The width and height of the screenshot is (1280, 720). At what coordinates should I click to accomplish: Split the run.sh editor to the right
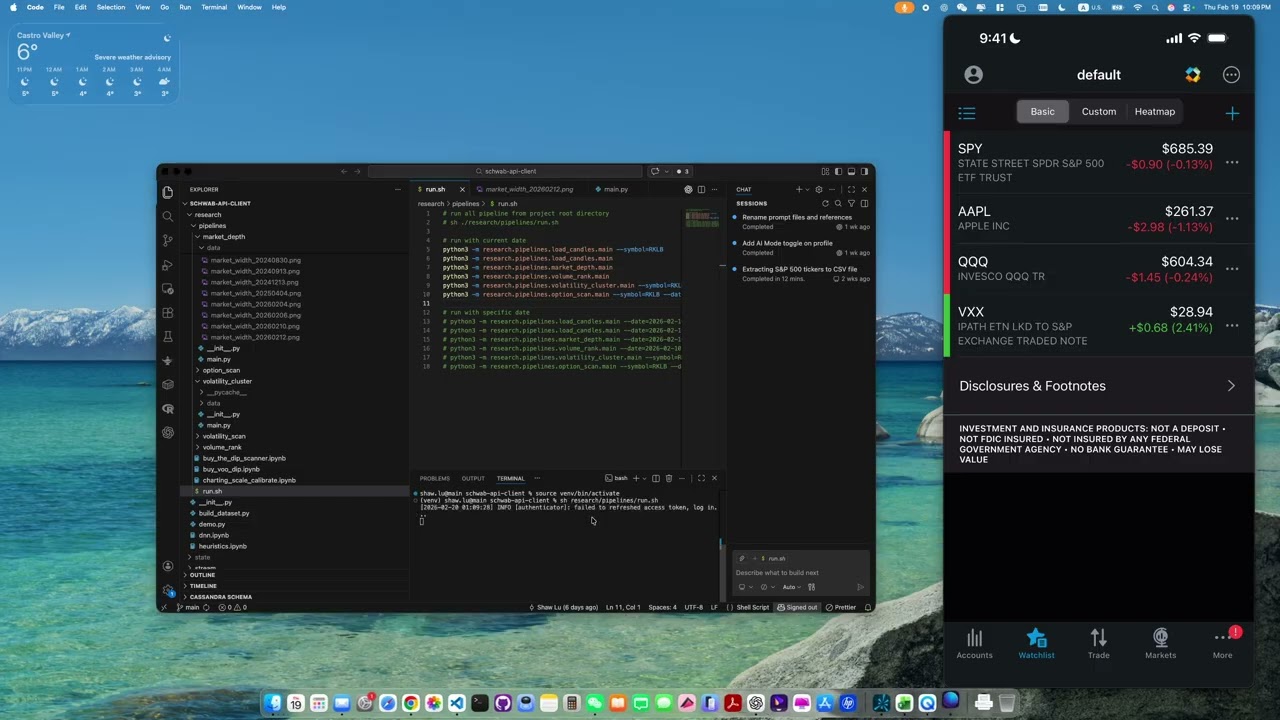[701, 189]
